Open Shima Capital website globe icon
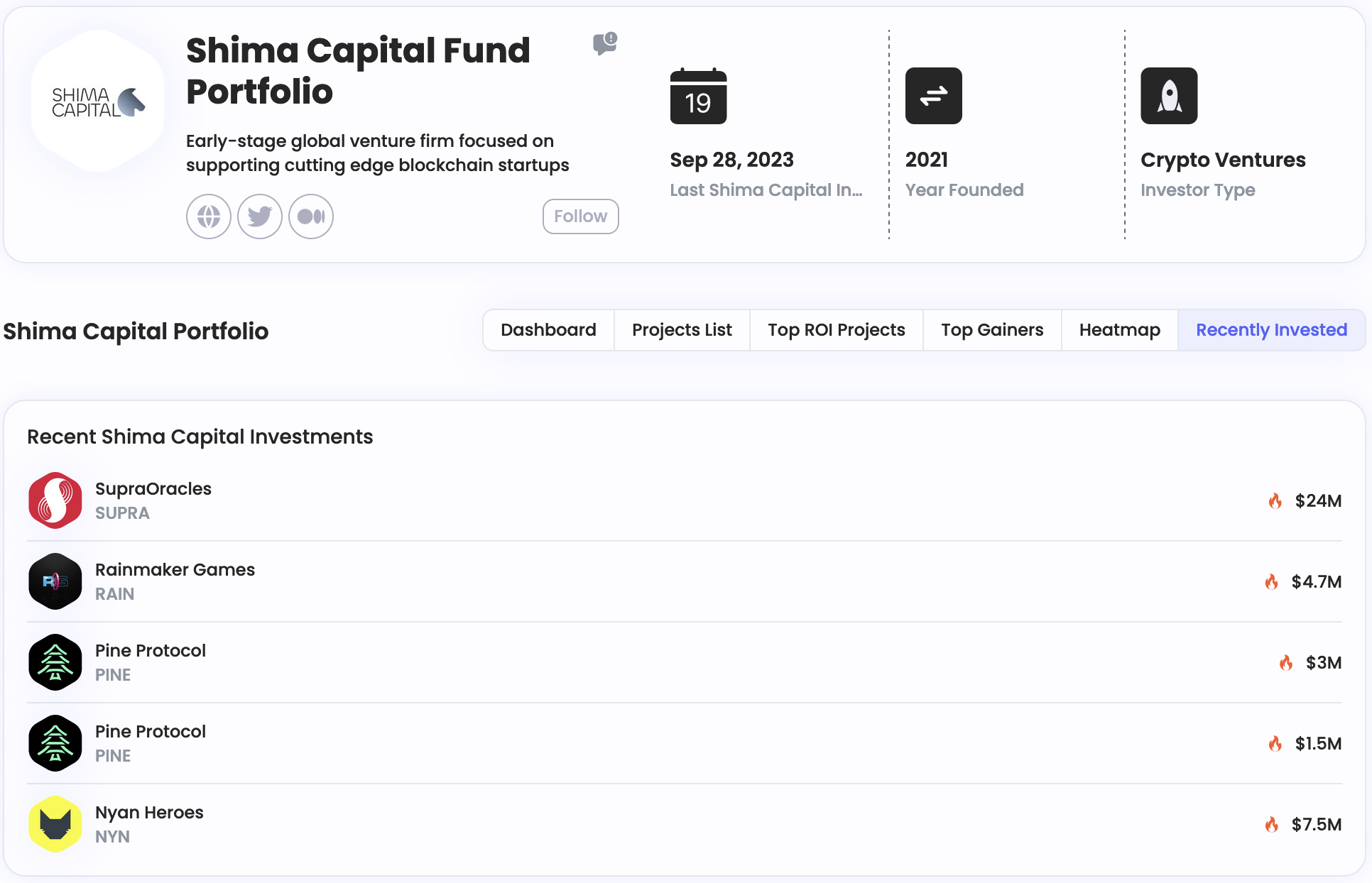The width and height of the screenshot is (1372, 883). click(x=209, y=216)
